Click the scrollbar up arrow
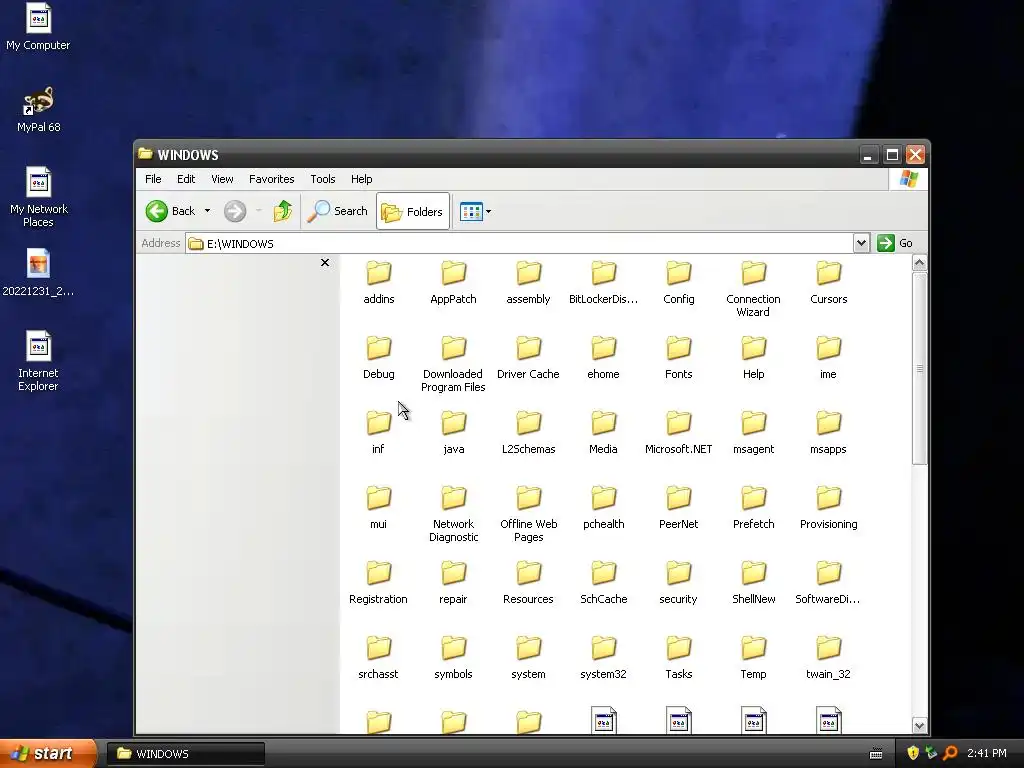The width and height of the screenshot is (1024, 768). (x=920, y=263)
